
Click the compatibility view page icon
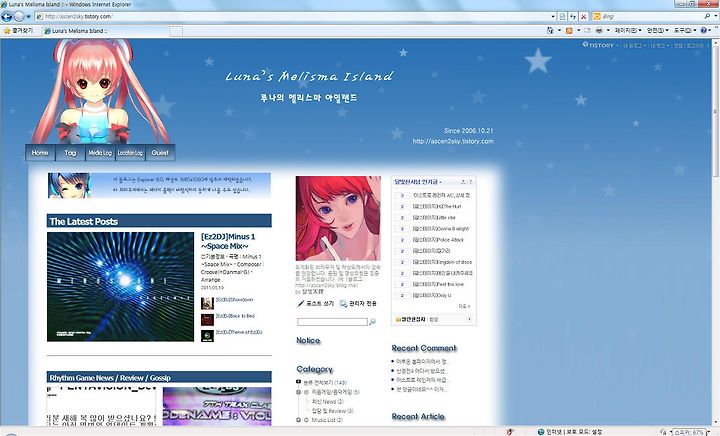point(562,17)
